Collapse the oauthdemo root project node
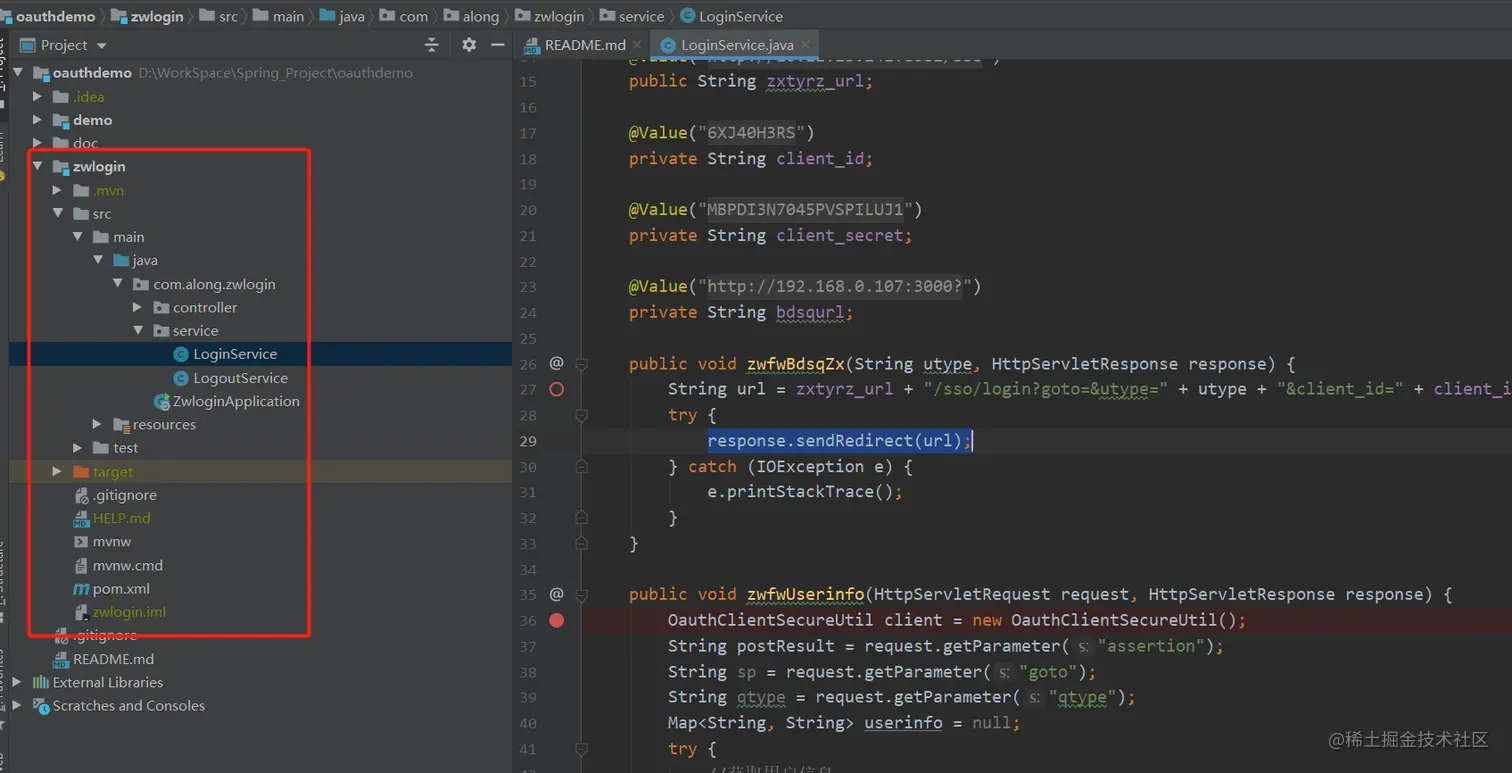 (18, 73)
